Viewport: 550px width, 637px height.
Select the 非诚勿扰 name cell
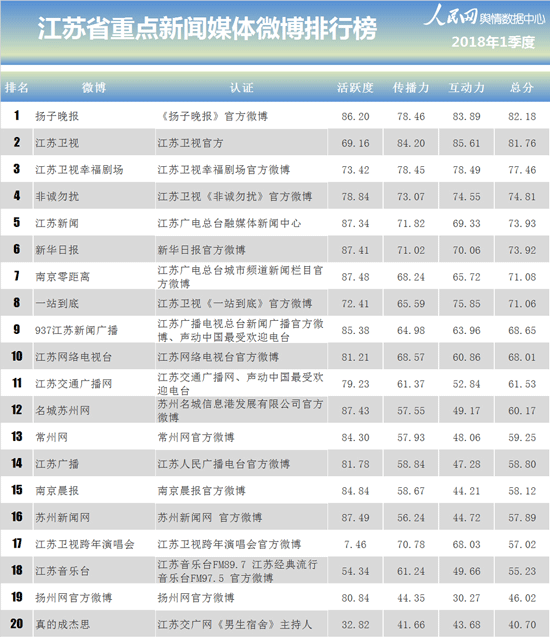tap(93, 197)
